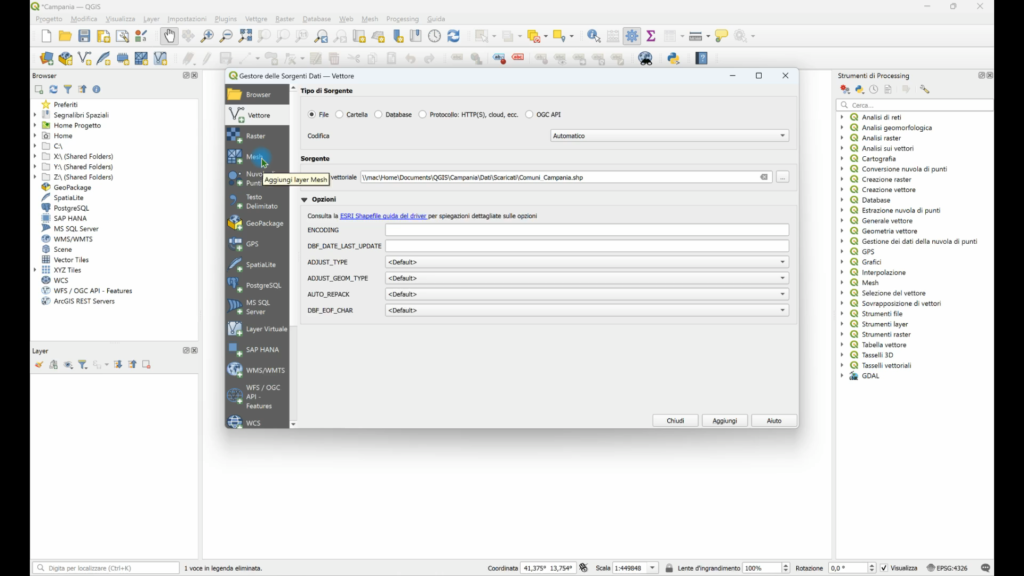Select the Database source type radio button
Viewport: 1024px width, 576px height.
pyautogui.click(x=379, y=114)
